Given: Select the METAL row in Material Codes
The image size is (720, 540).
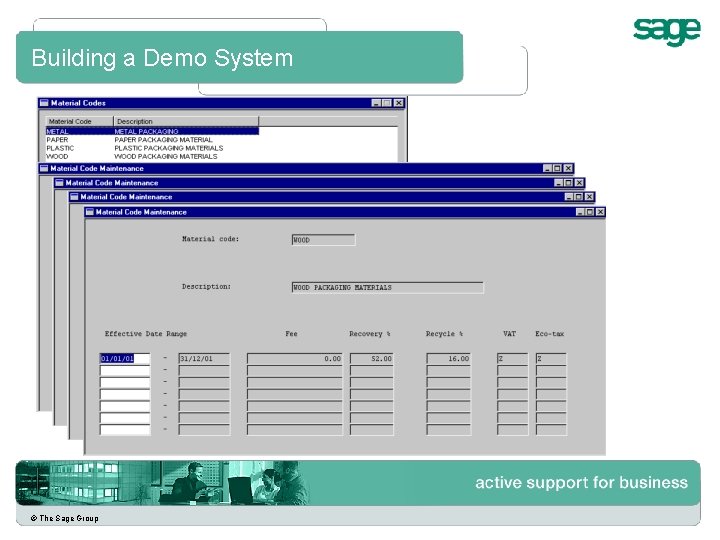Looking at the screenshot, I should click(152, 131).
